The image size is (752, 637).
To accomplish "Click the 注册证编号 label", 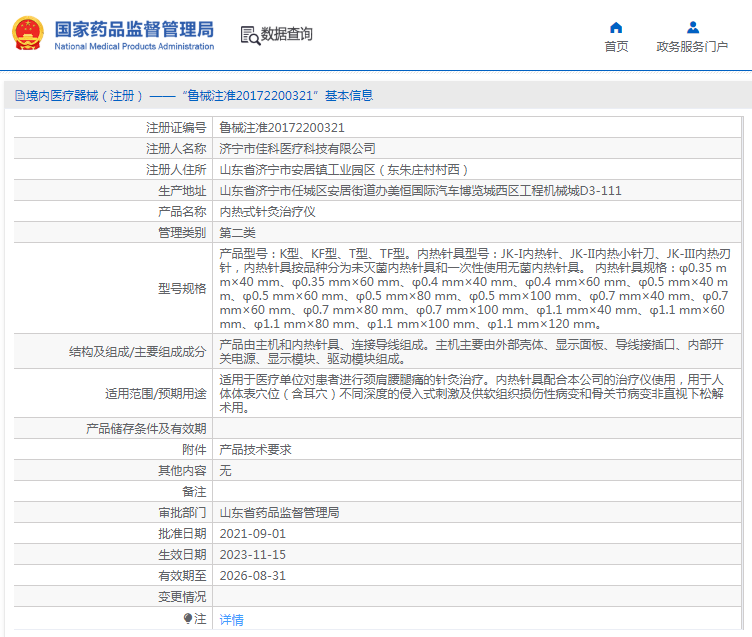I will pyautogui.click(x=176, y=128).
